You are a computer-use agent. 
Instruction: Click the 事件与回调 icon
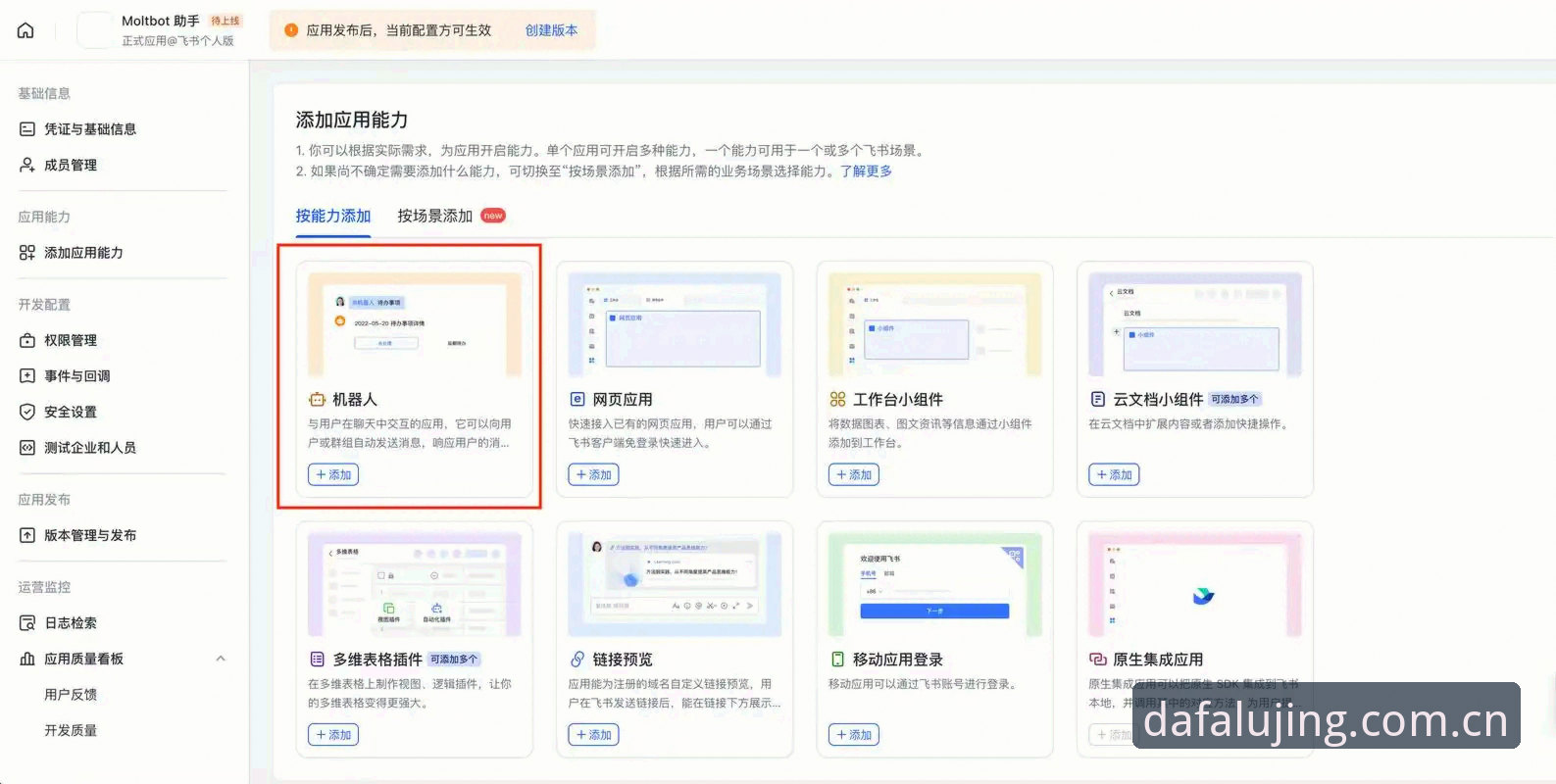pyautogui.click(x=27, y=375)
